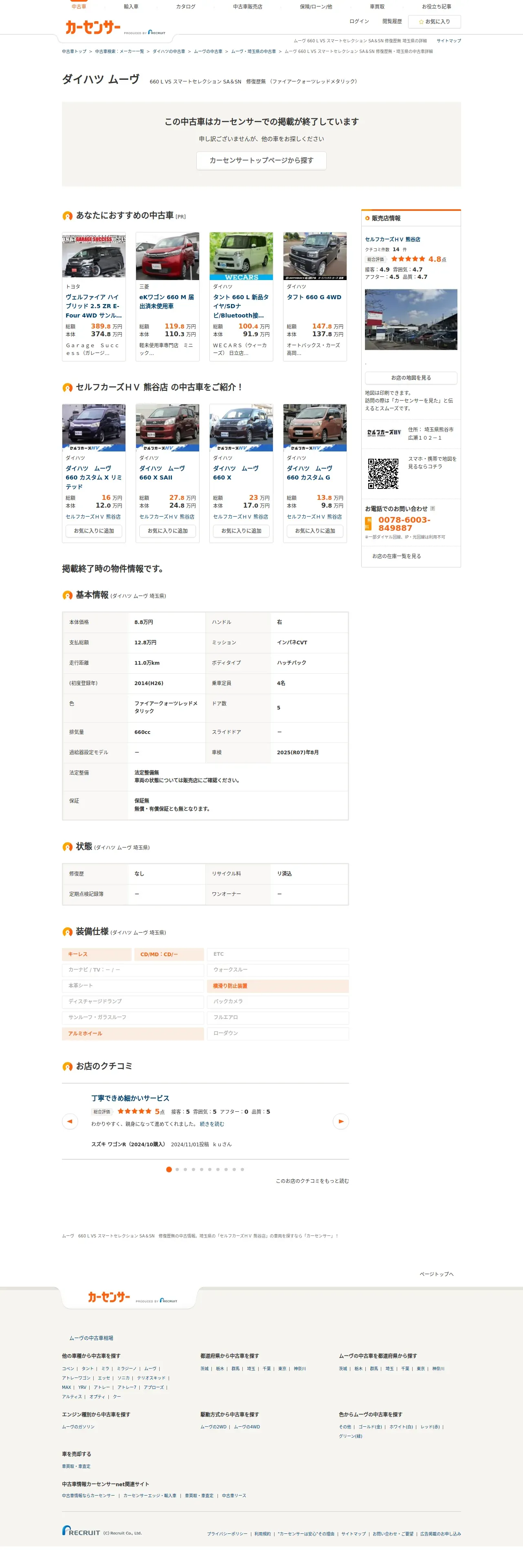Select the 車買取 tab

[x=377, y=7]
